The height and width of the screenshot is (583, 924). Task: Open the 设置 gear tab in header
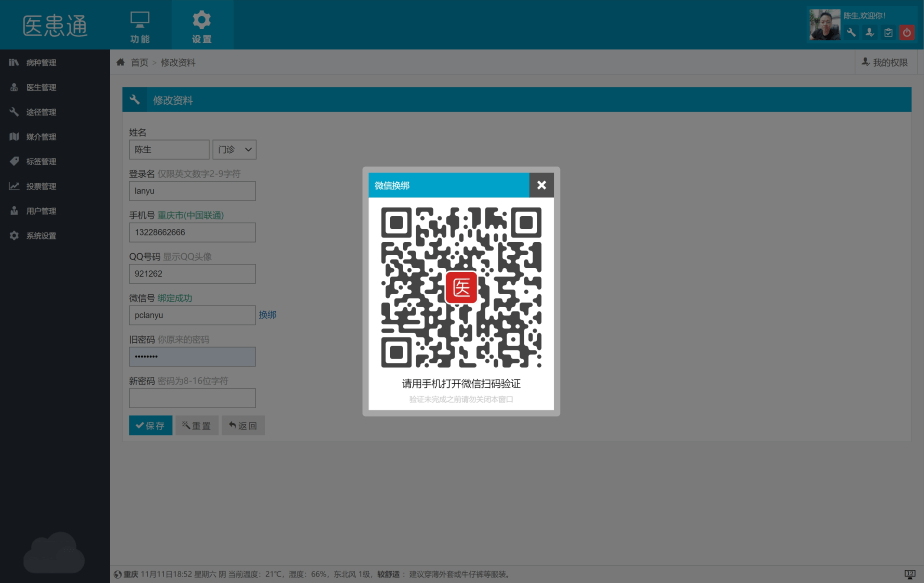point(202,26)
